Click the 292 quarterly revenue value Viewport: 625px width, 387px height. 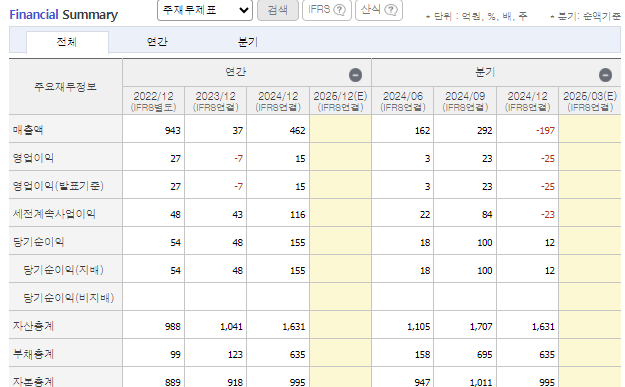point(484,131)
